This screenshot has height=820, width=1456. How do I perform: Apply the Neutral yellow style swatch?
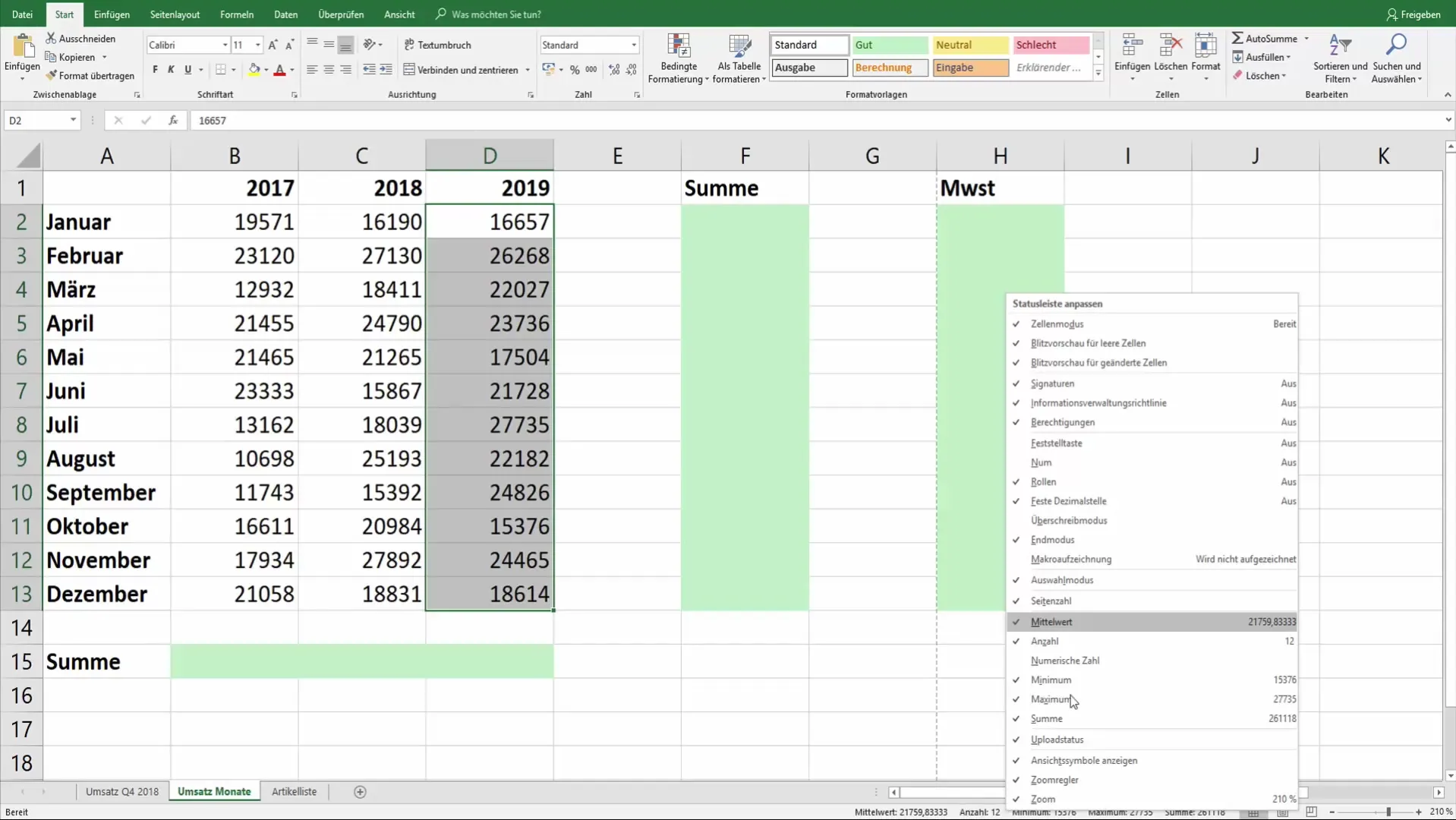point(970,45)
